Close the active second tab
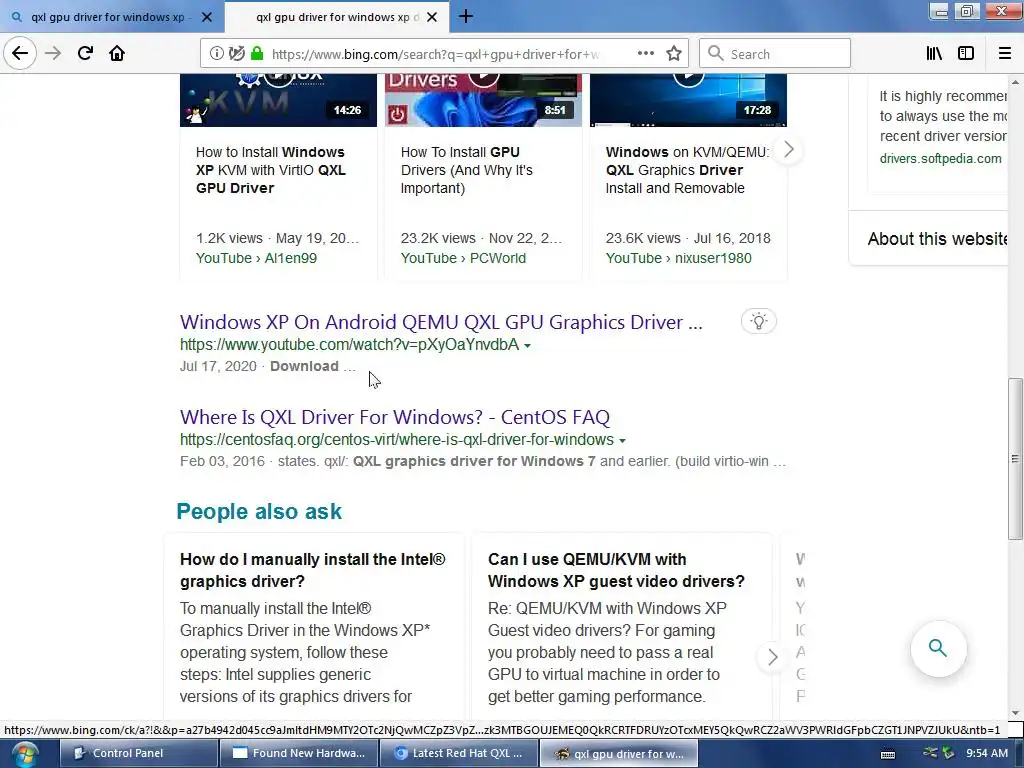 coord(432,17)
